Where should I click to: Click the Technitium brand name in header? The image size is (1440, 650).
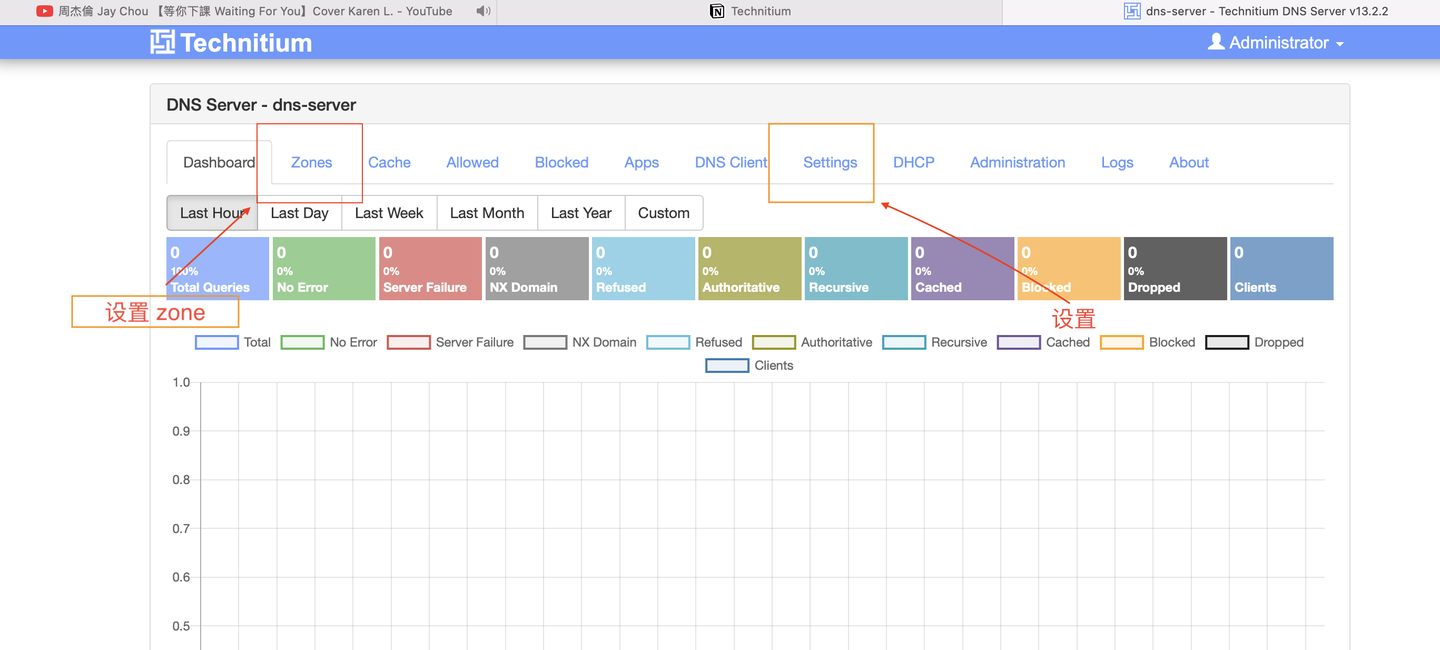pos(246,42)
